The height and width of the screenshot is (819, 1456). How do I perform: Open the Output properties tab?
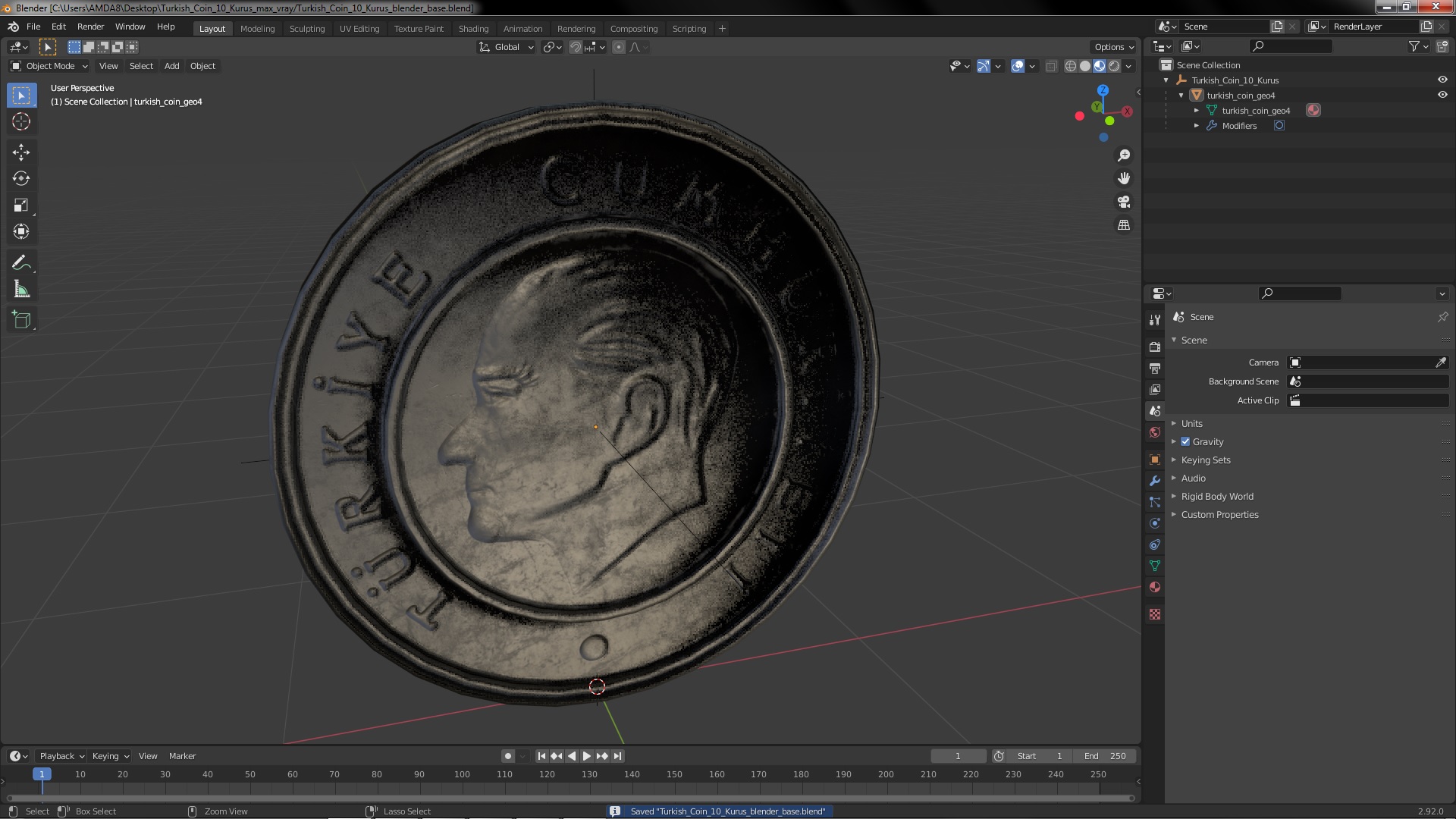coord(1155,368)
